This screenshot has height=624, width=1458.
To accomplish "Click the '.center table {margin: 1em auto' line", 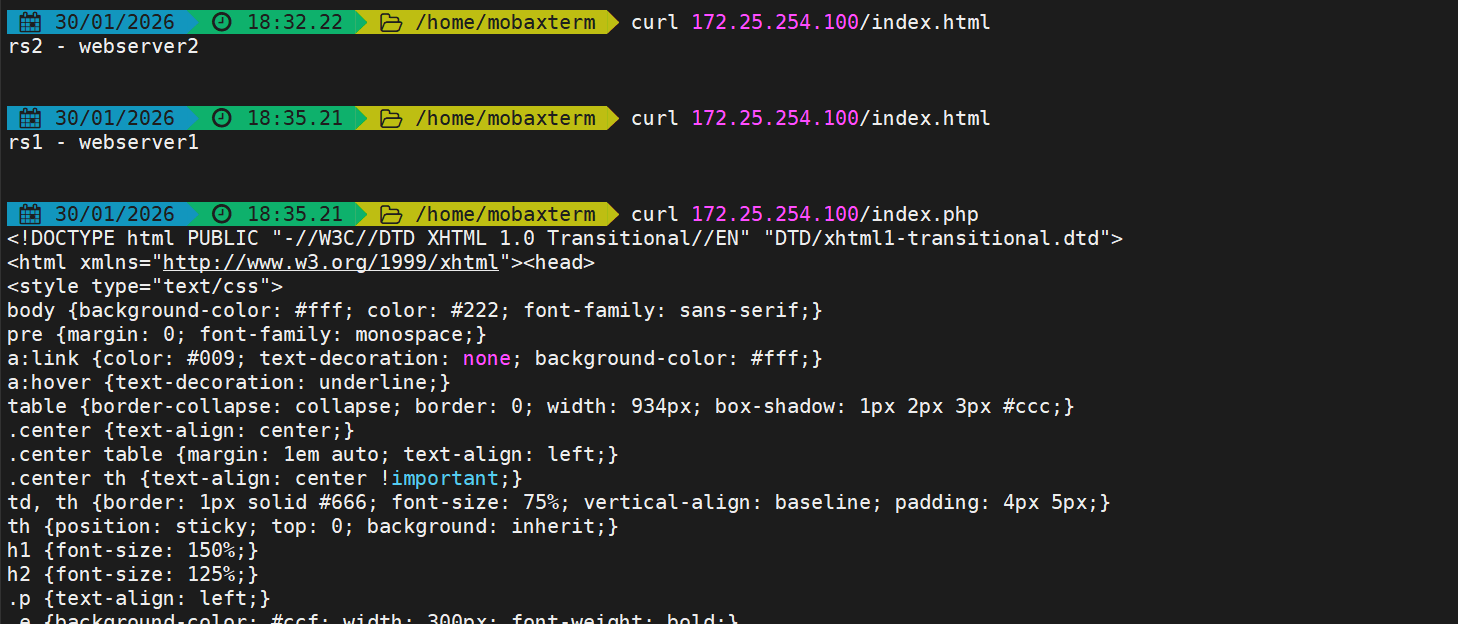I will tap(313, 454).
